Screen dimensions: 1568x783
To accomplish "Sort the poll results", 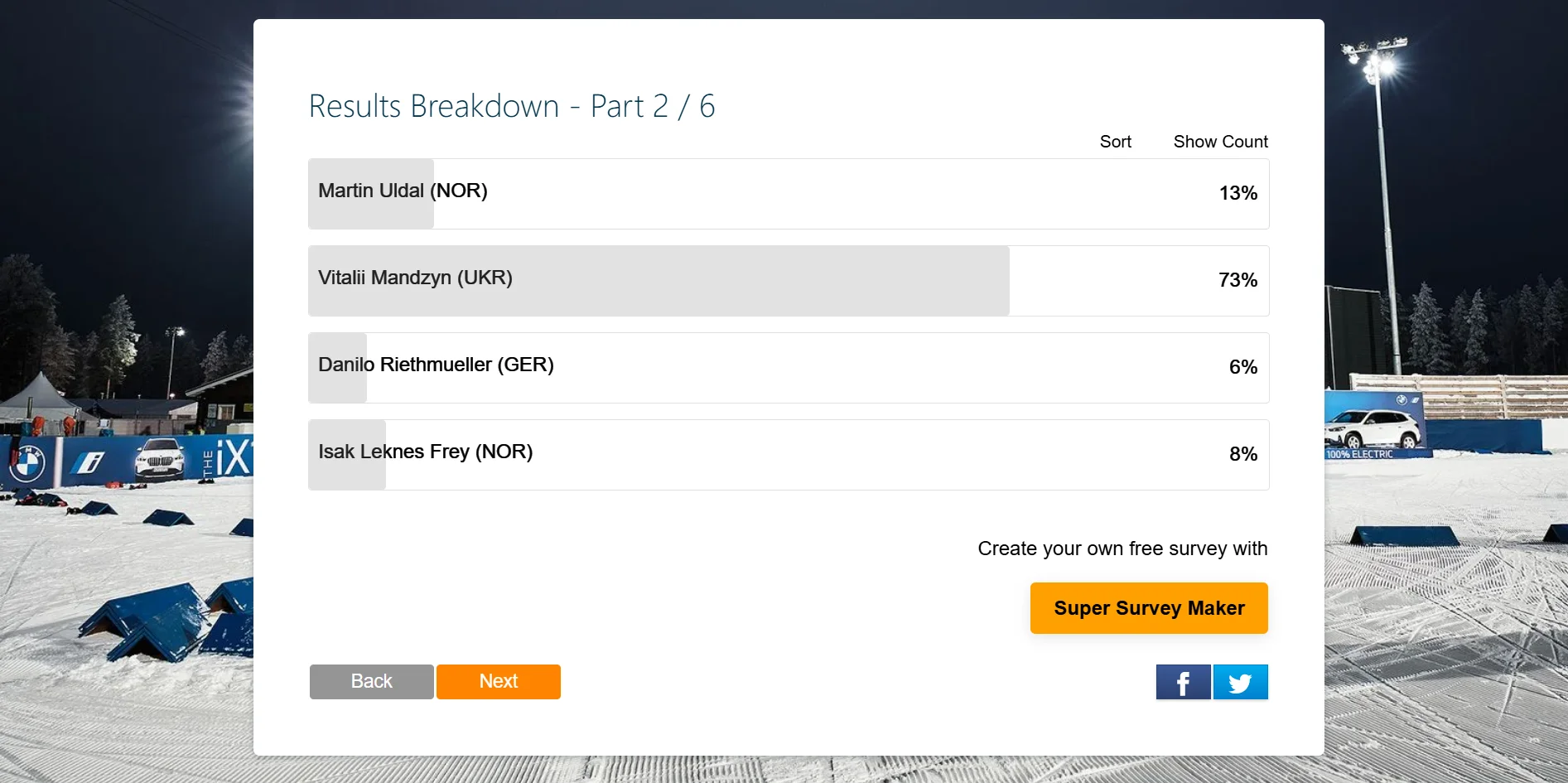I will [1115, 142].
